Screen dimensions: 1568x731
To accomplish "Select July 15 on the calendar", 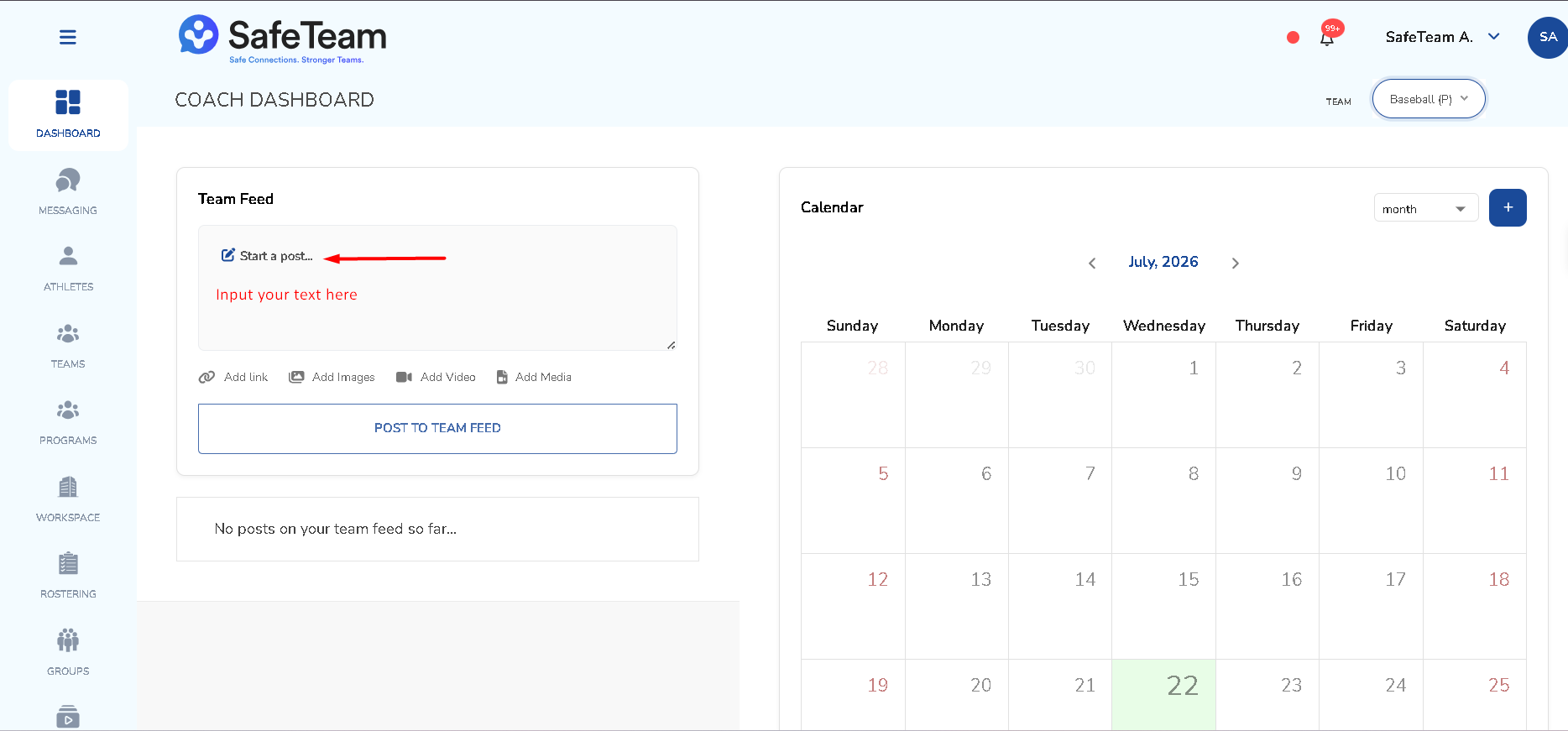I will point(1163,606).
